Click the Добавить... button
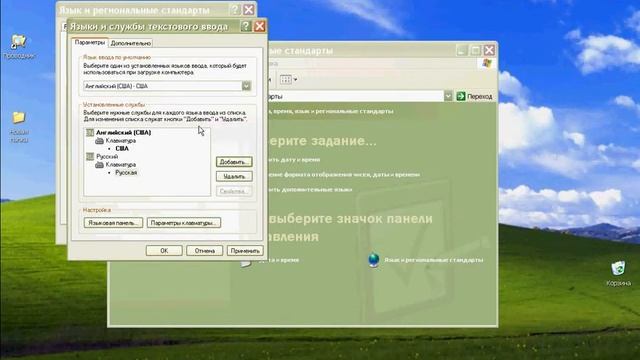The image size is (640, 360). [234, 162]
